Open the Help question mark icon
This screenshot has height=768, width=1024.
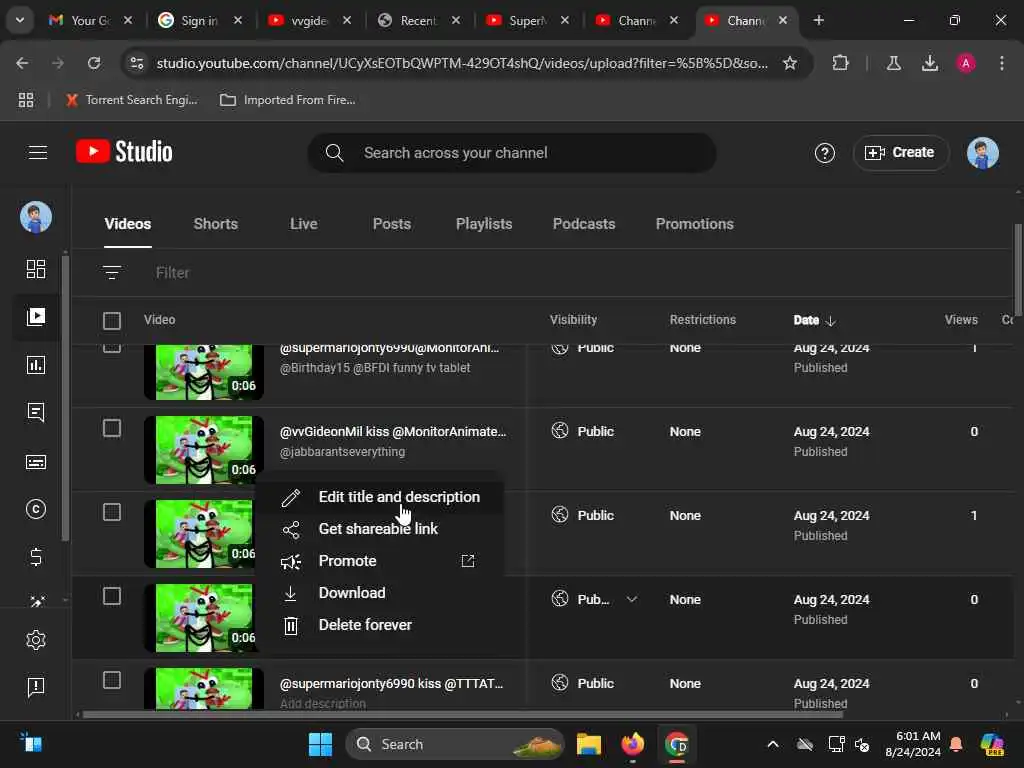(824, 153)
